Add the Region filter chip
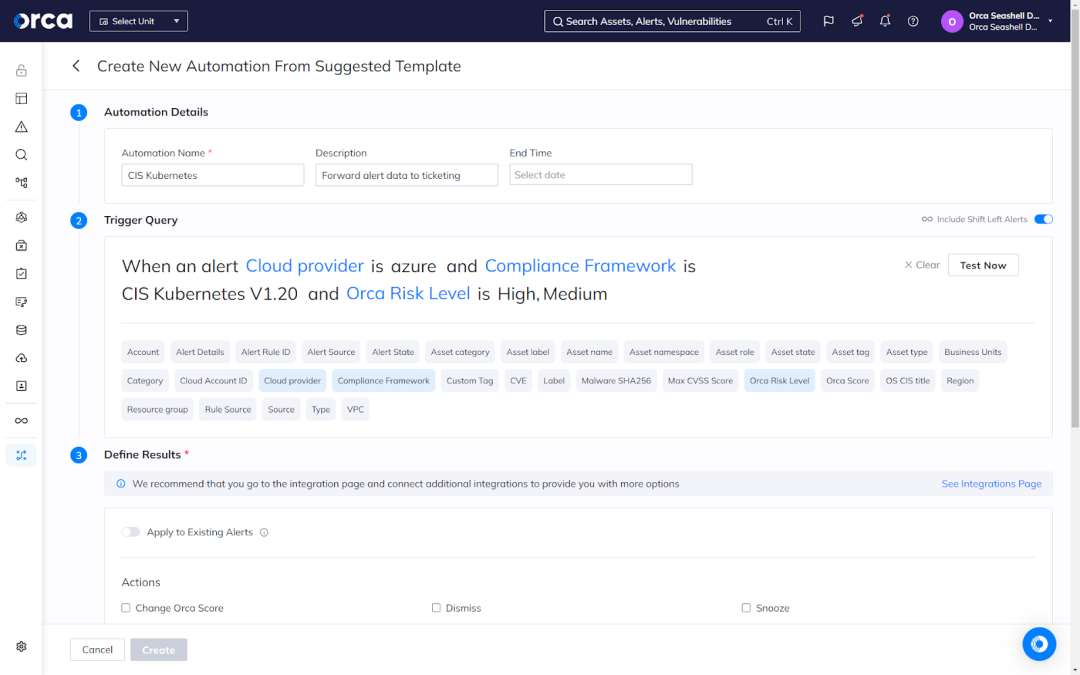Viewport: 1080px width, 675px height. click(x=960, y=381)
